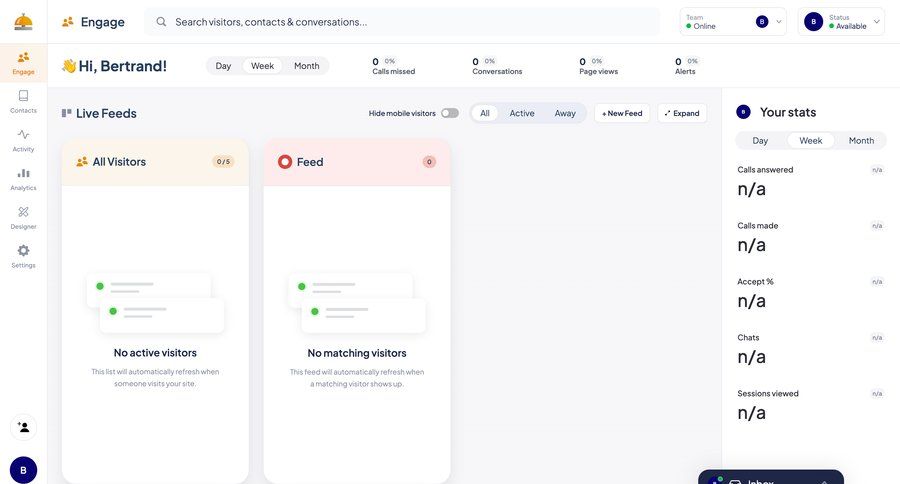Click the Calls made label

click(758, 226)
